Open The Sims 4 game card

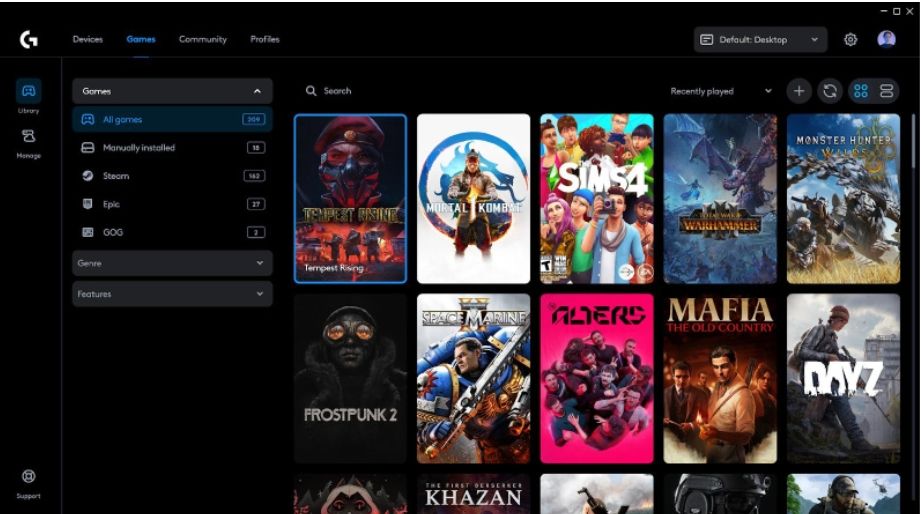pos(597,199)
